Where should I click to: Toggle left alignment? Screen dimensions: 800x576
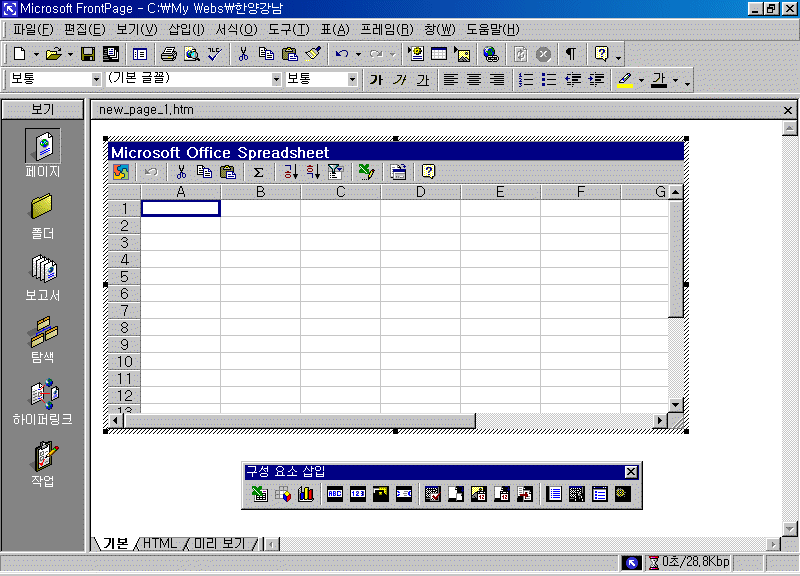[451, 80]
